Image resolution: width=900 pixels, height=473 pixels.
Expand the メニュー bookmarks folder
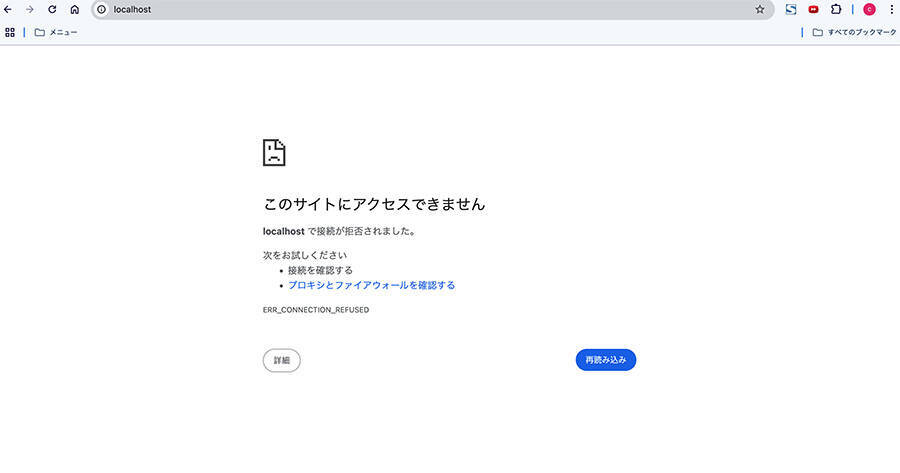click(x=56, y=32)
